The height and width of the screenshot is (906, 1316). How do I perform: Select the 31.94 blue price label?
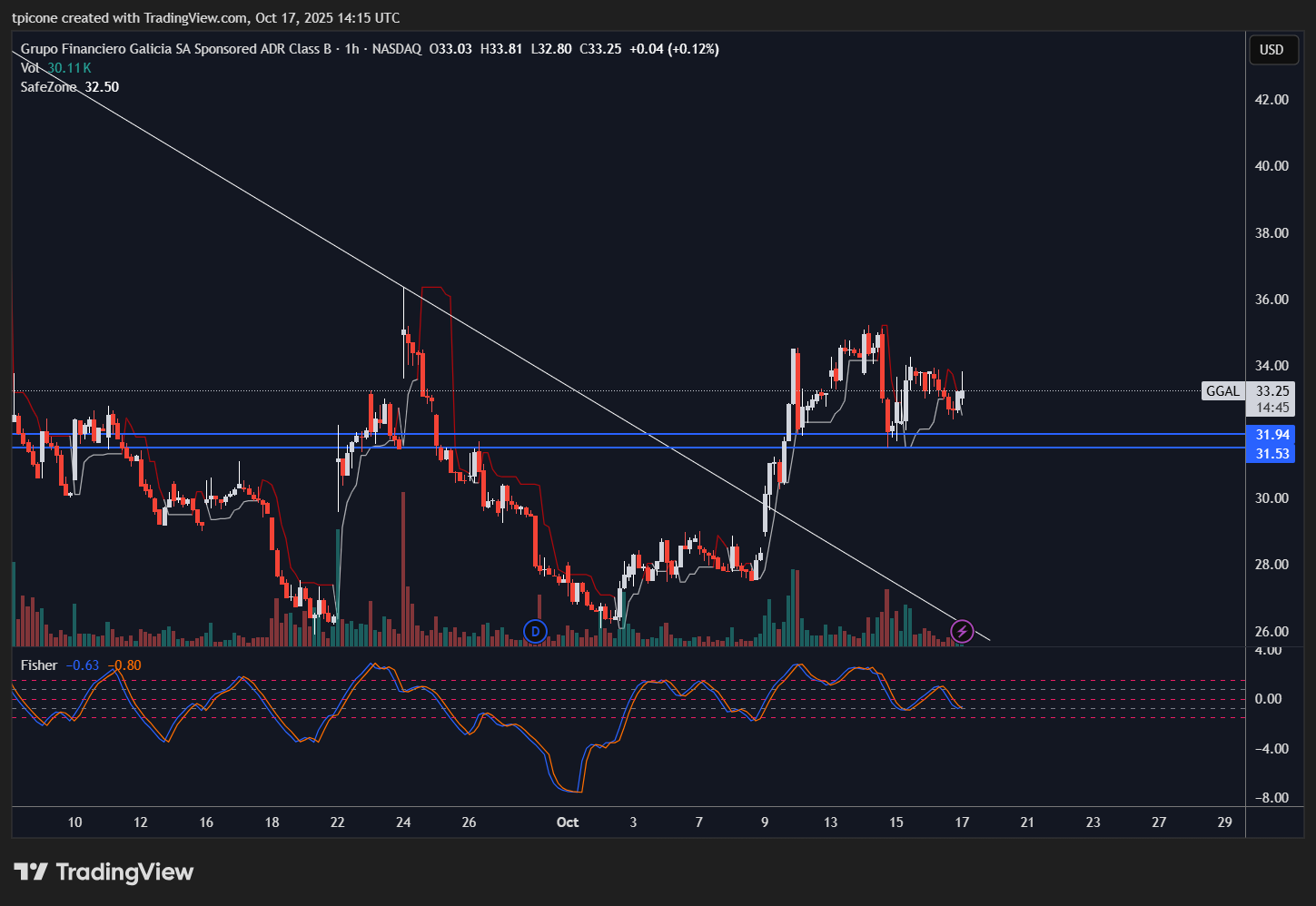point(1272,435)
